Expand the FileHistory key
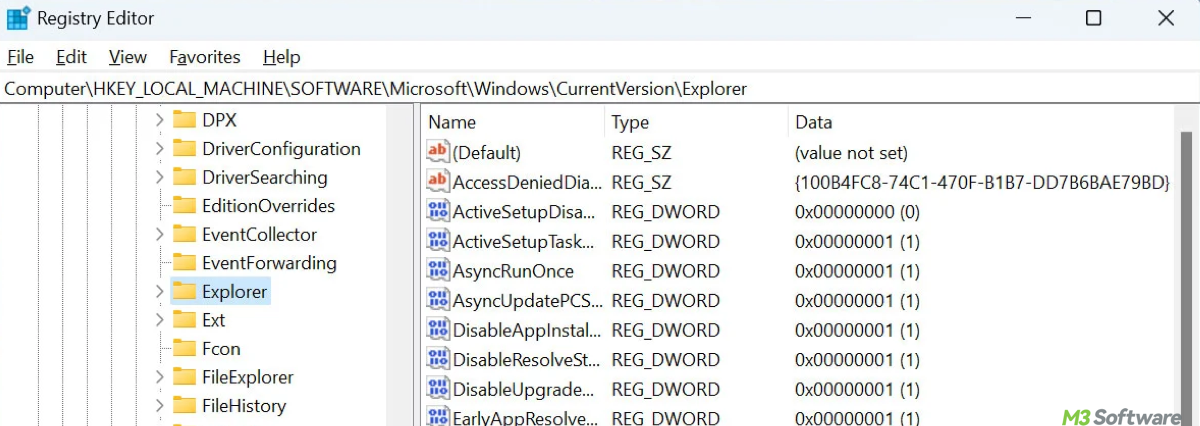1200x426 pixels. [x=159, y=406]
